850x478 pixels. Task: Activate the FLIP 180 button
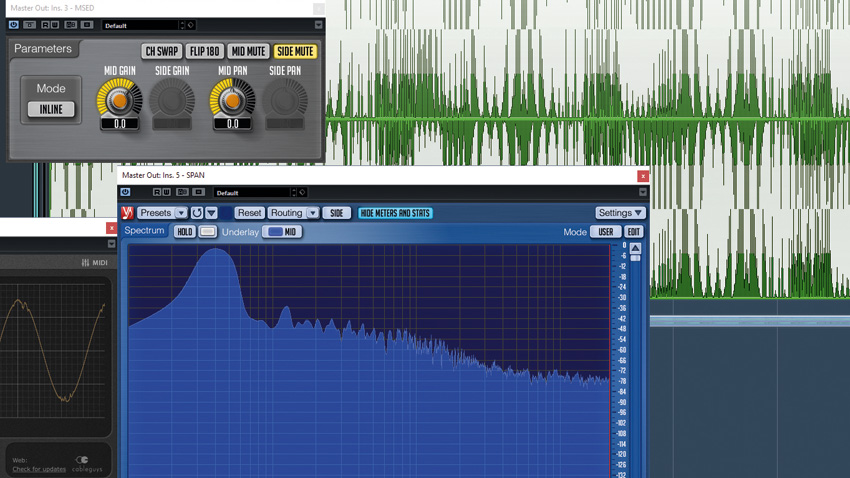coord(204,51)
